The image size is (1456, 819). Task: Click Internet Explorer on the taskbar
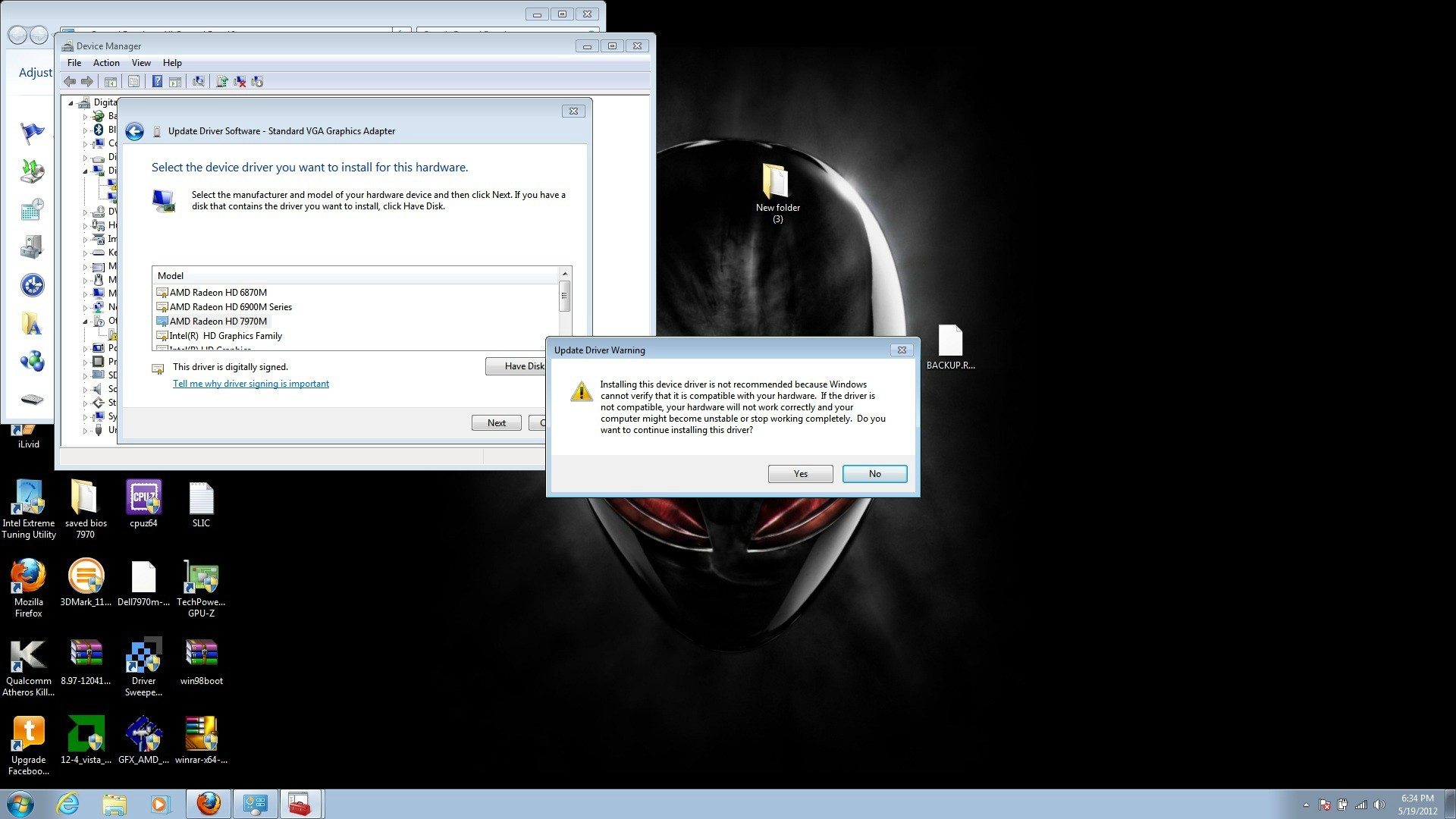(68, 804)
